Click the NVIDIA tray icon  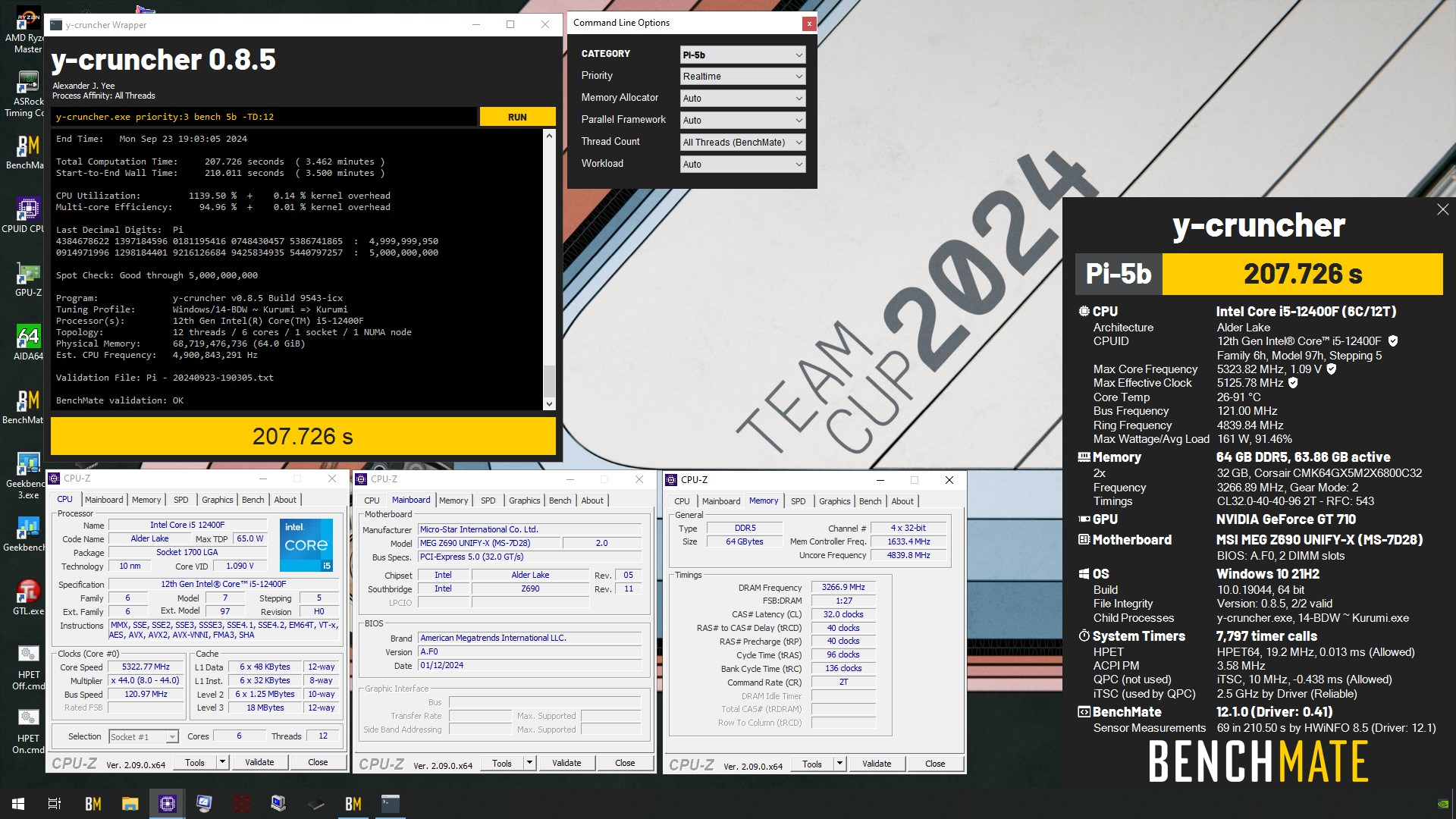(x=1443, y=804)
